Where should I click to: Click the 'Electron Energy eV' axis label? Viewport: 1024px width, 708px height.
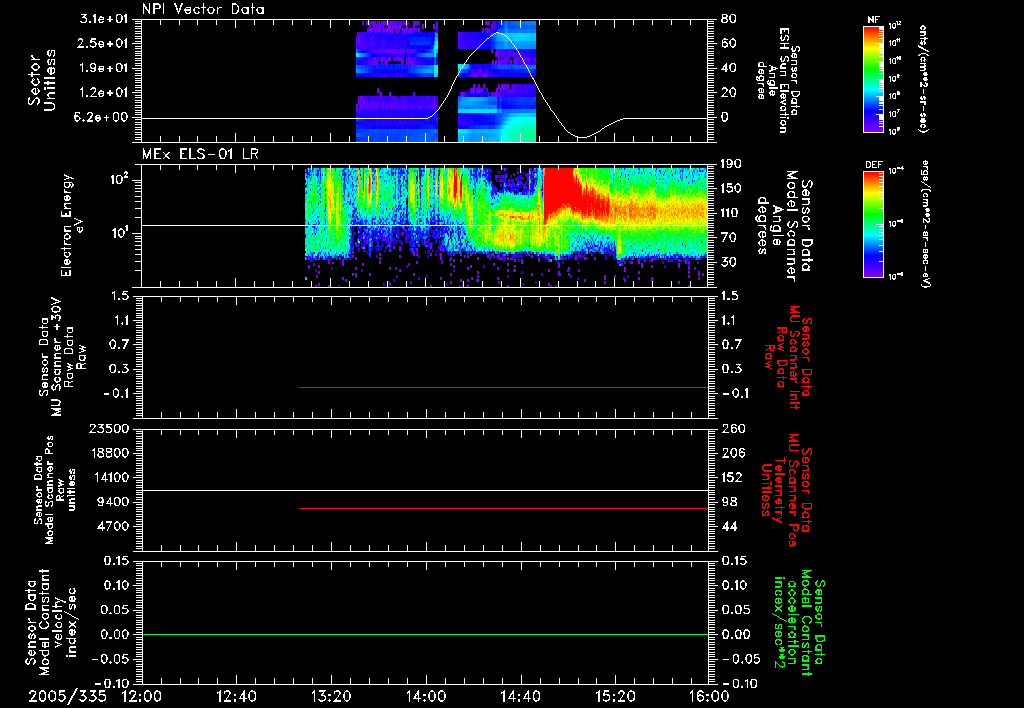point(71,225)
